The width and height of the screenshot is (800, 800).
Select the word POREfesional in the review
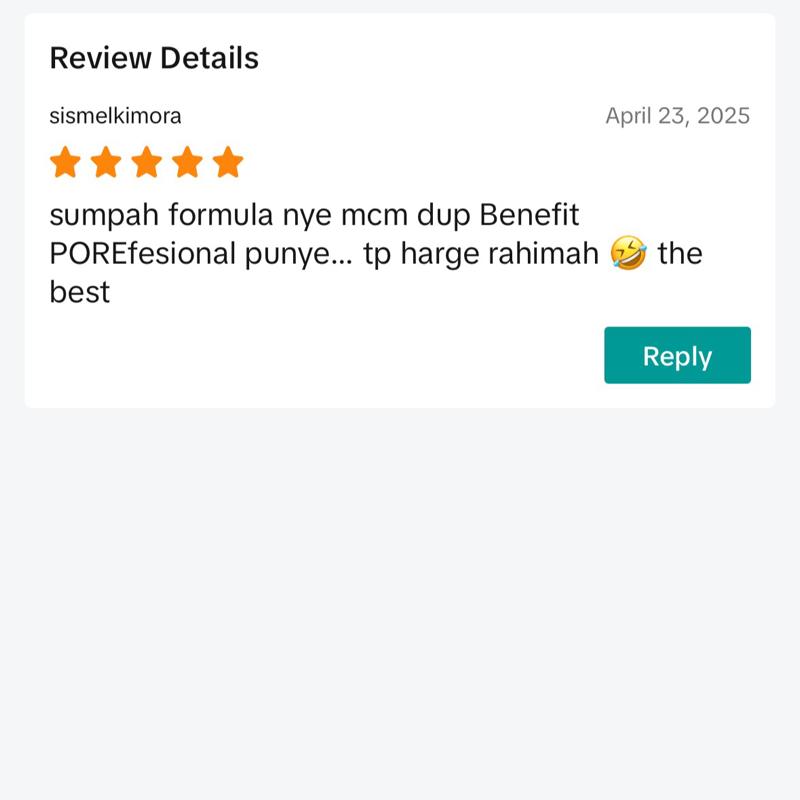click(142, 253)
